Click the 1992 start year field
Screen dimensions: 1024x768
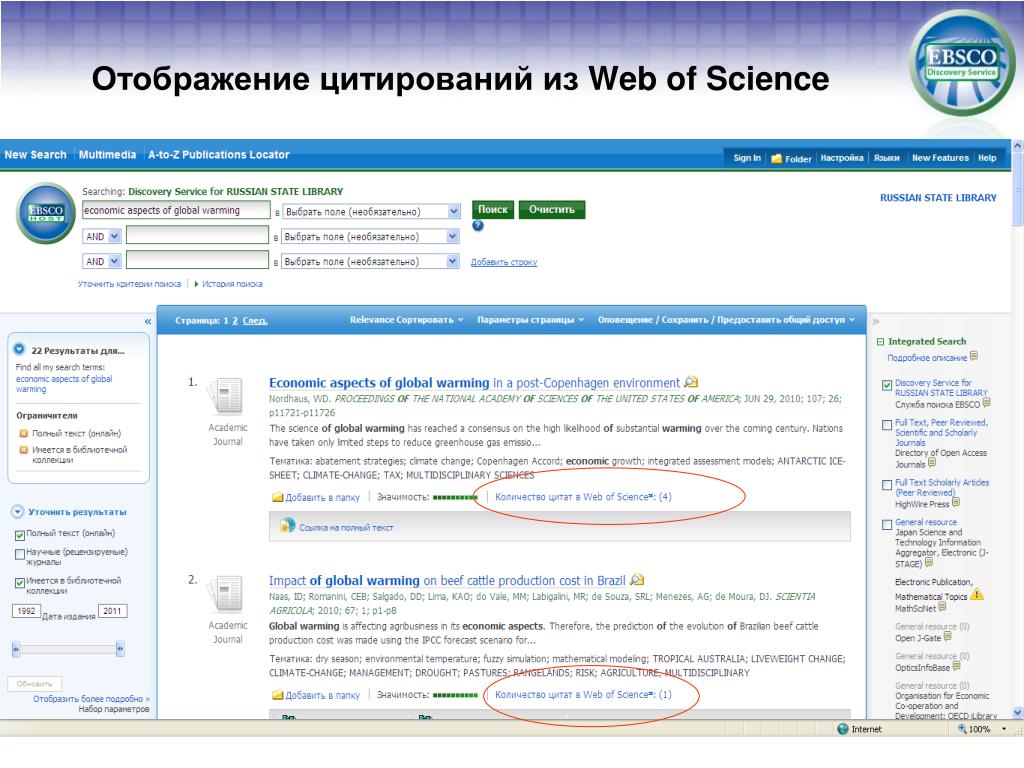coord(26,611)
